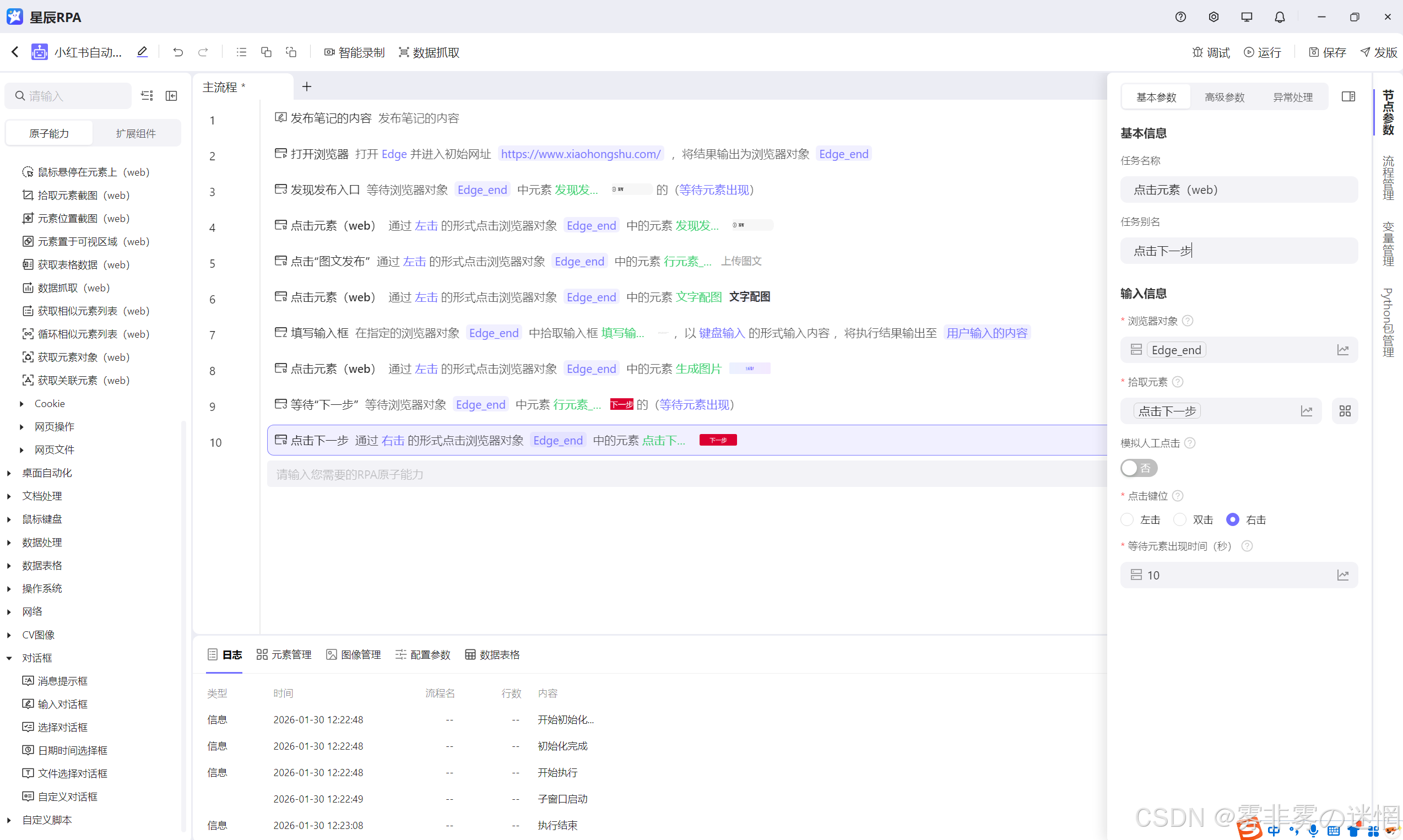The width and height of the screenshot is (1403, 840).
Task: Click the 保存 save button
Action: (x=1327, y=52)
